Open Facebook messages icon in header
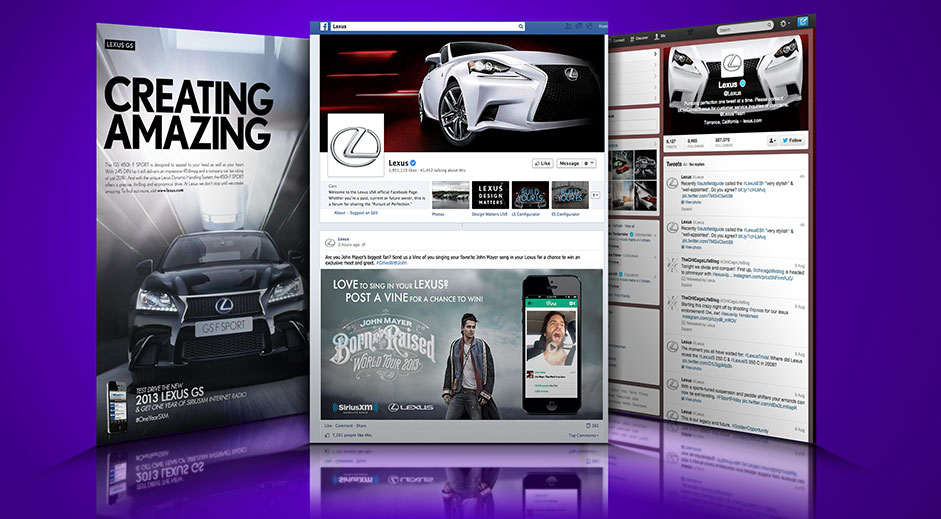Viewport: 941px width, 519px height. pyautogui.click(x=579, y=26)
